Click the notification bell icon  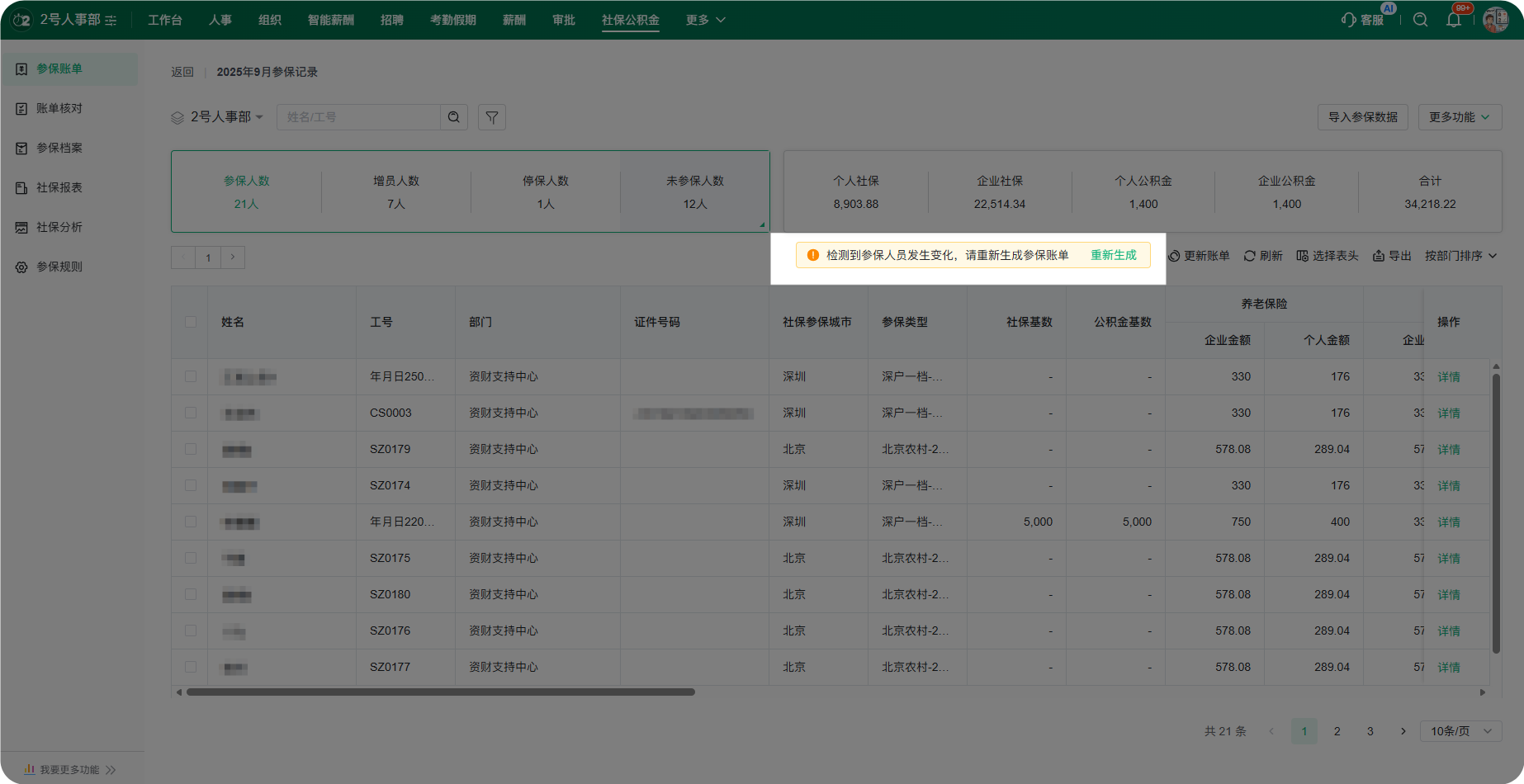coord(1453,20)
